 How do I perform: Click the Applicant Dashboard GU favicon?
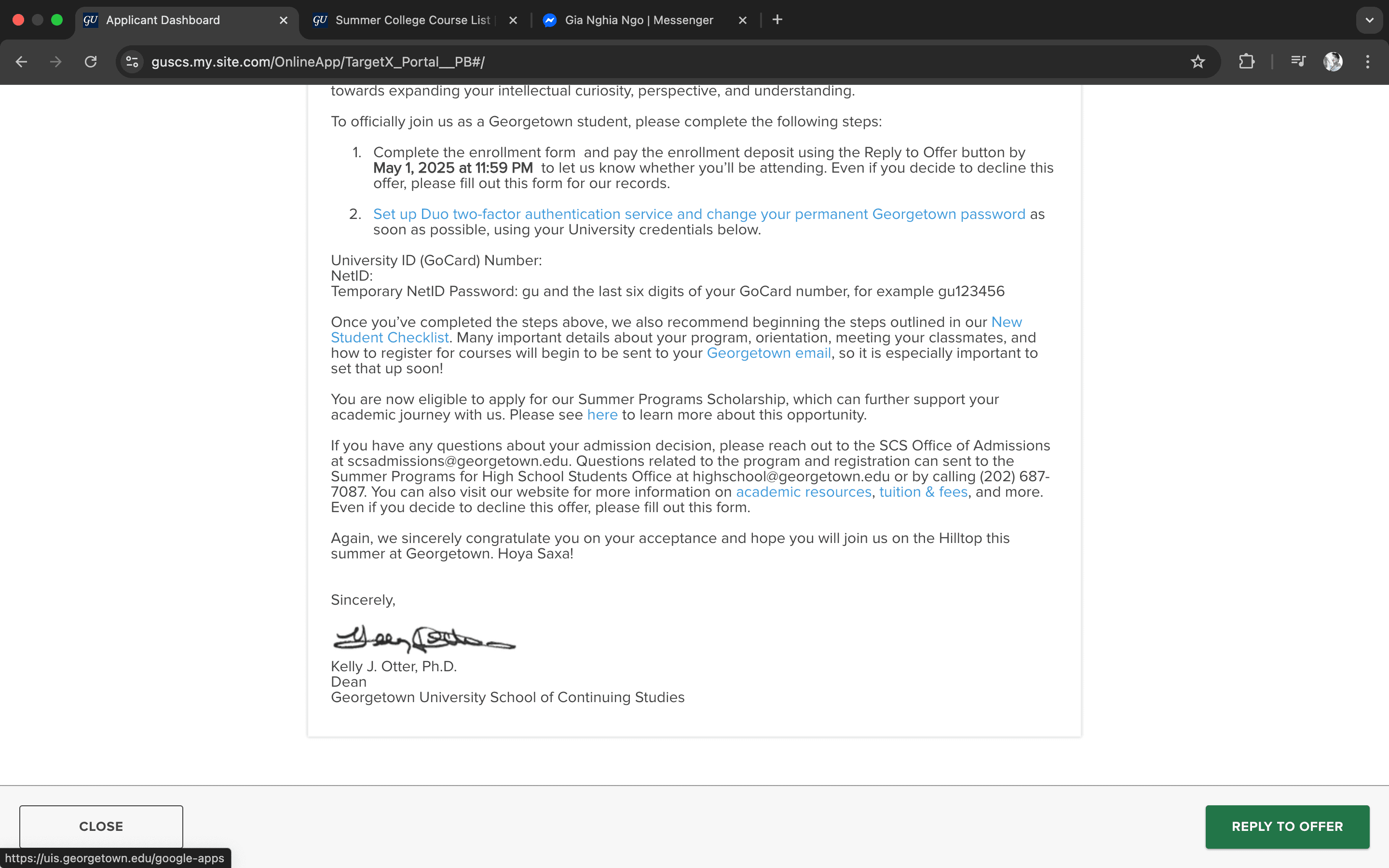91,20
